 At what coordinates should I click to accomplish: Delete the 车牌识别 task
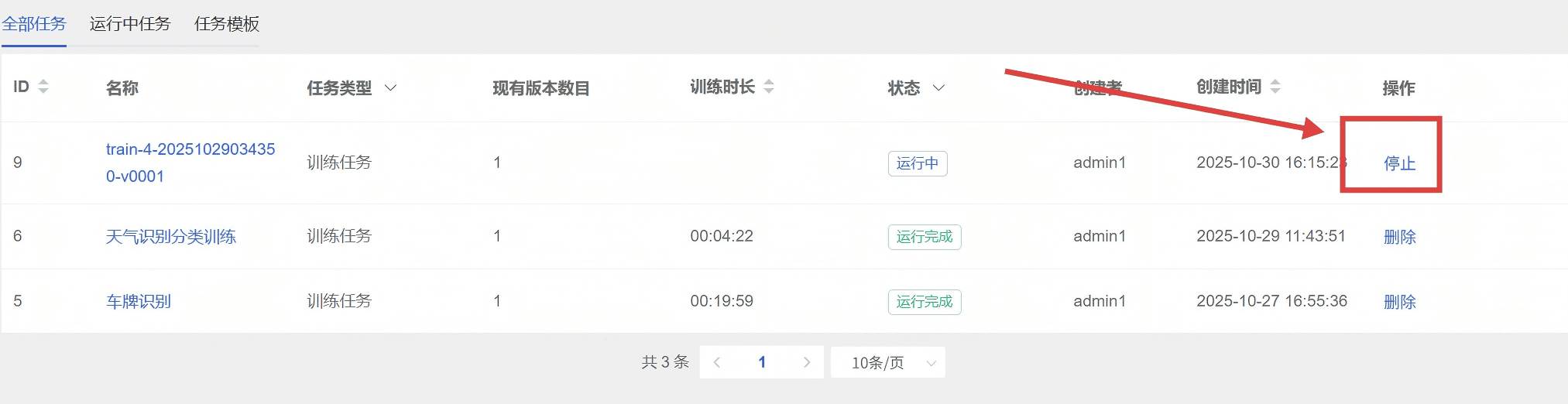(1399, 302)
